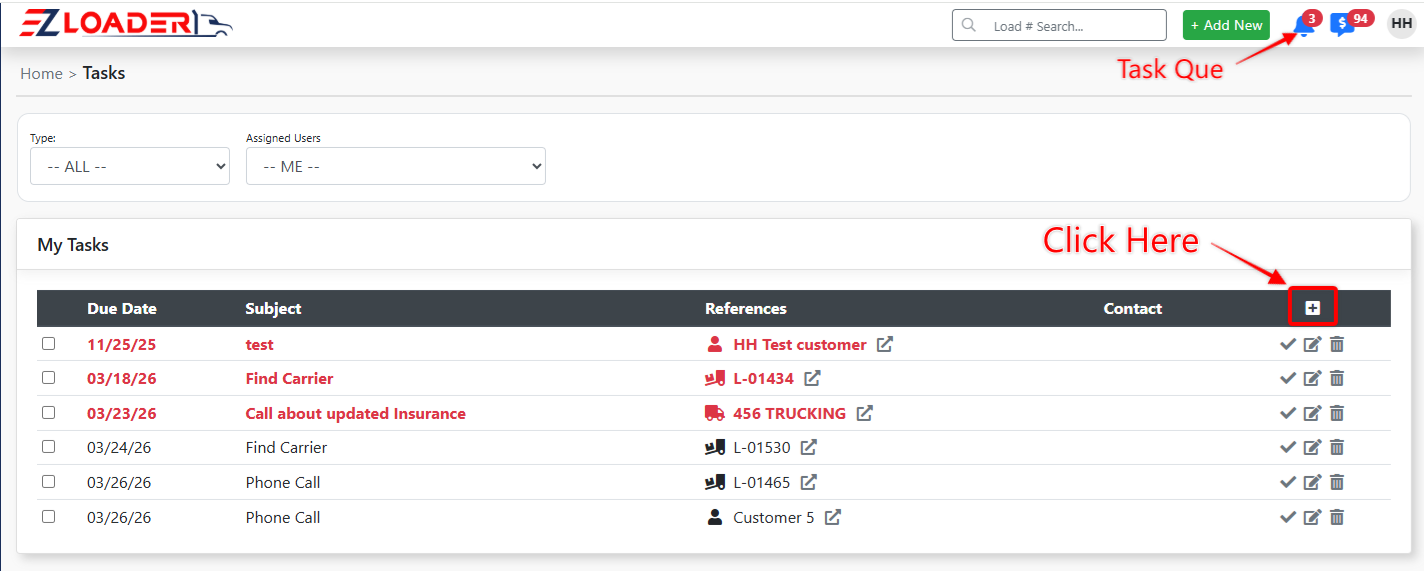Click the 'test' subject text
The width and height of the screenshot is (1424, 571).
tap(260, 345)
